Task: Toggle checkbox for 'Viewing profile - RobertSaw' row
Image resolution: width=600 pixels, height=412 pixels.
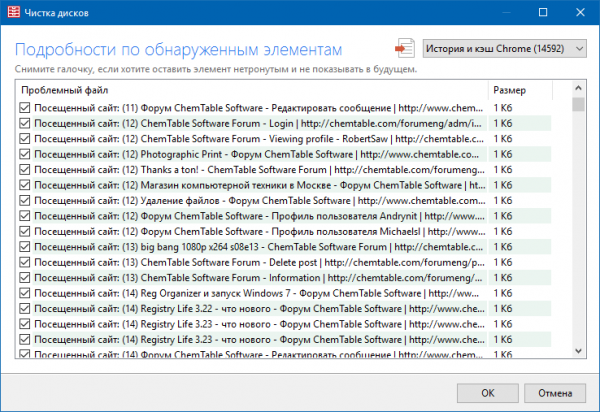Action: pyautogui.click(x=25, y=138)
